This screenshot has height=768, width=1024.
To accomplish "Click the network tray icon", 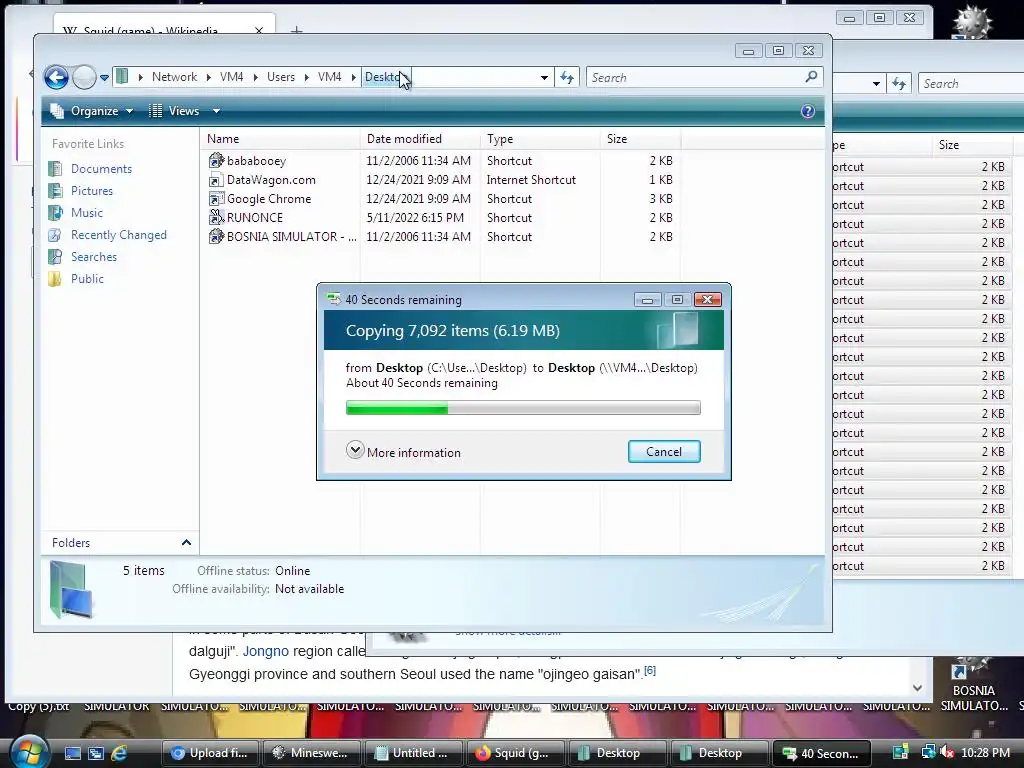I will click(929, 753).
